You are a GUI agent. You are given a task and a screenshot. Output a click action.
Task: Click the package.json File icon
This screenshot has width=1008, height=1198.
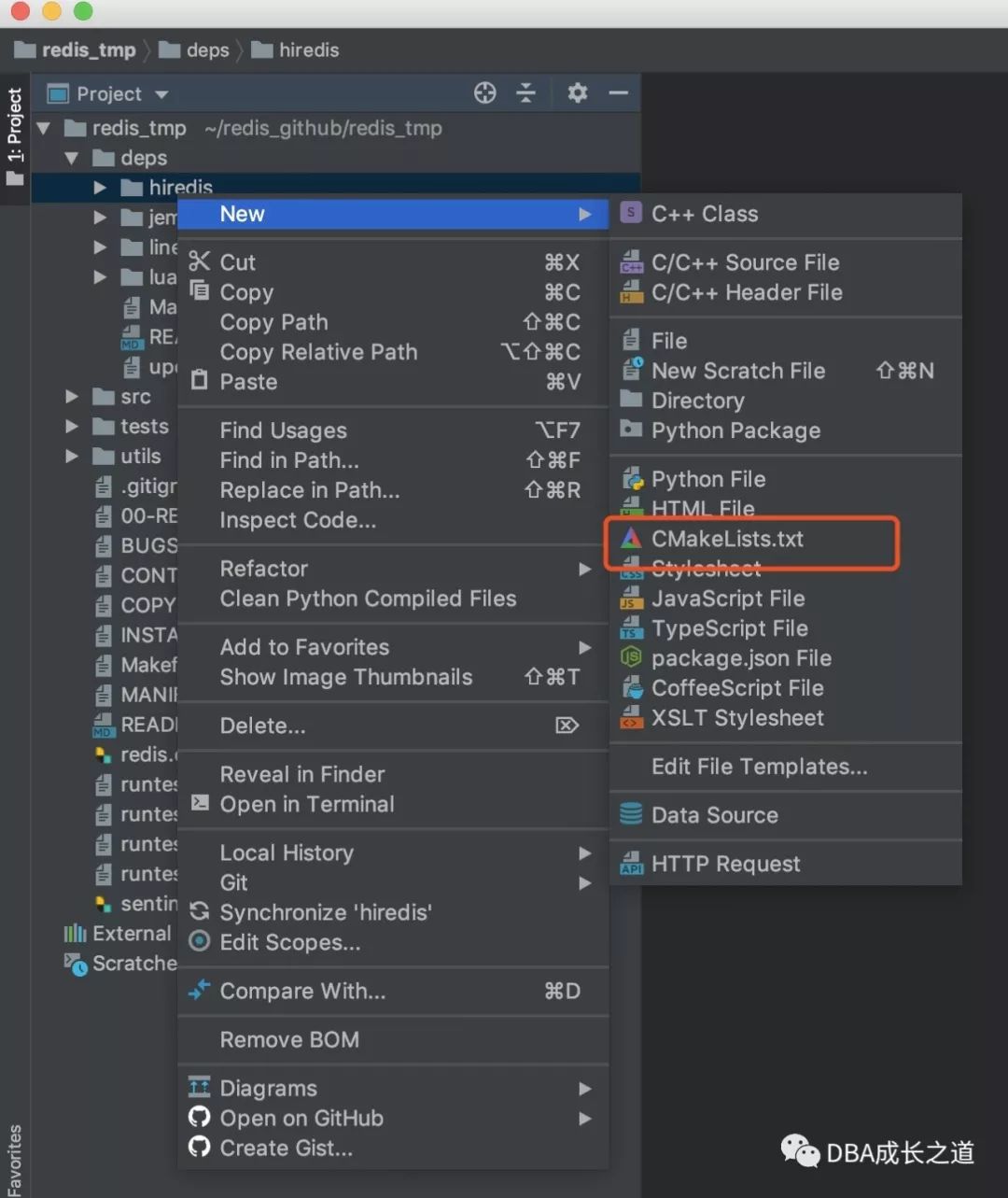[x=632, y=658]
